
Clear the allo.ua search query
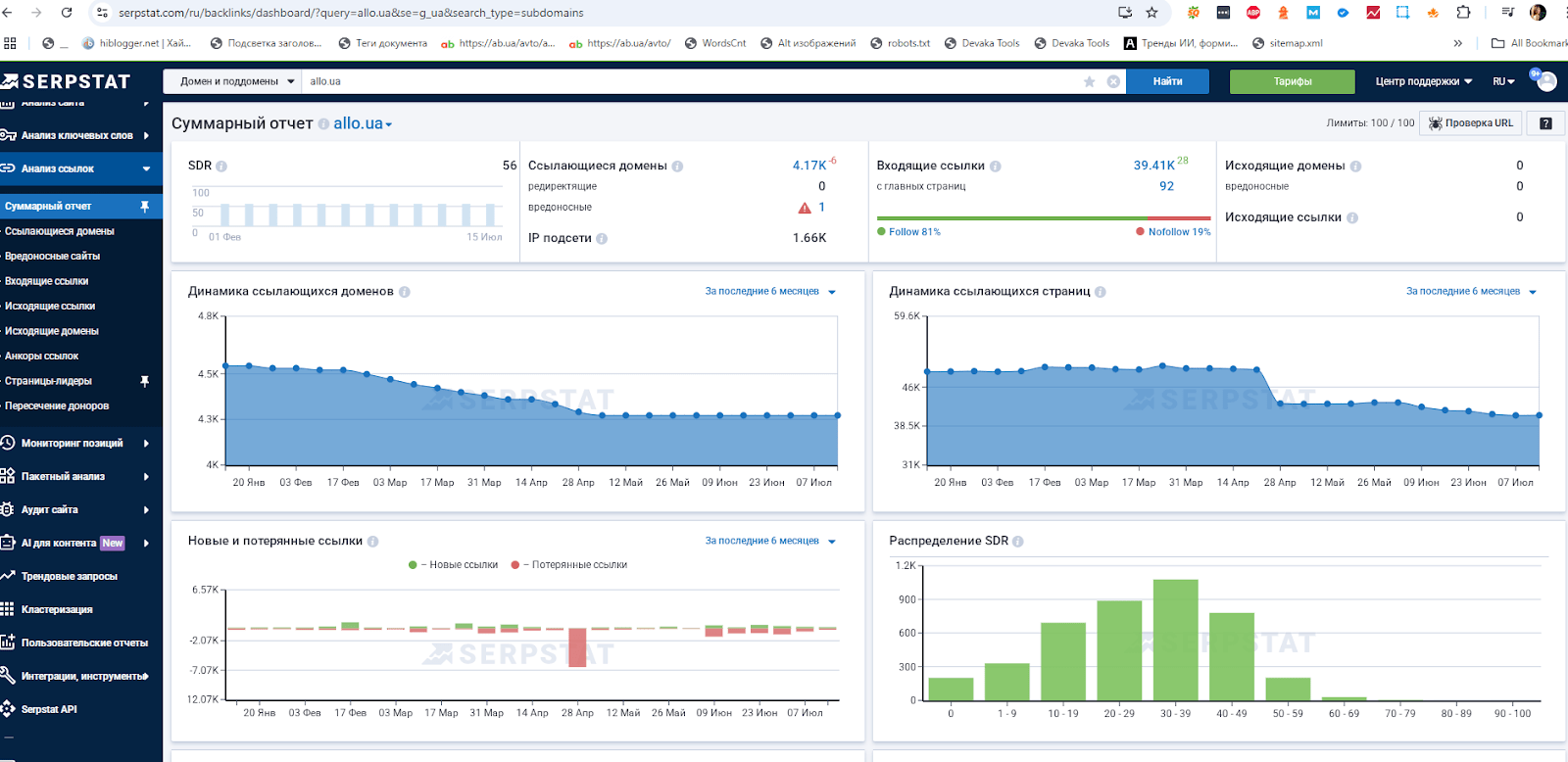click(x=1113, y=81)
